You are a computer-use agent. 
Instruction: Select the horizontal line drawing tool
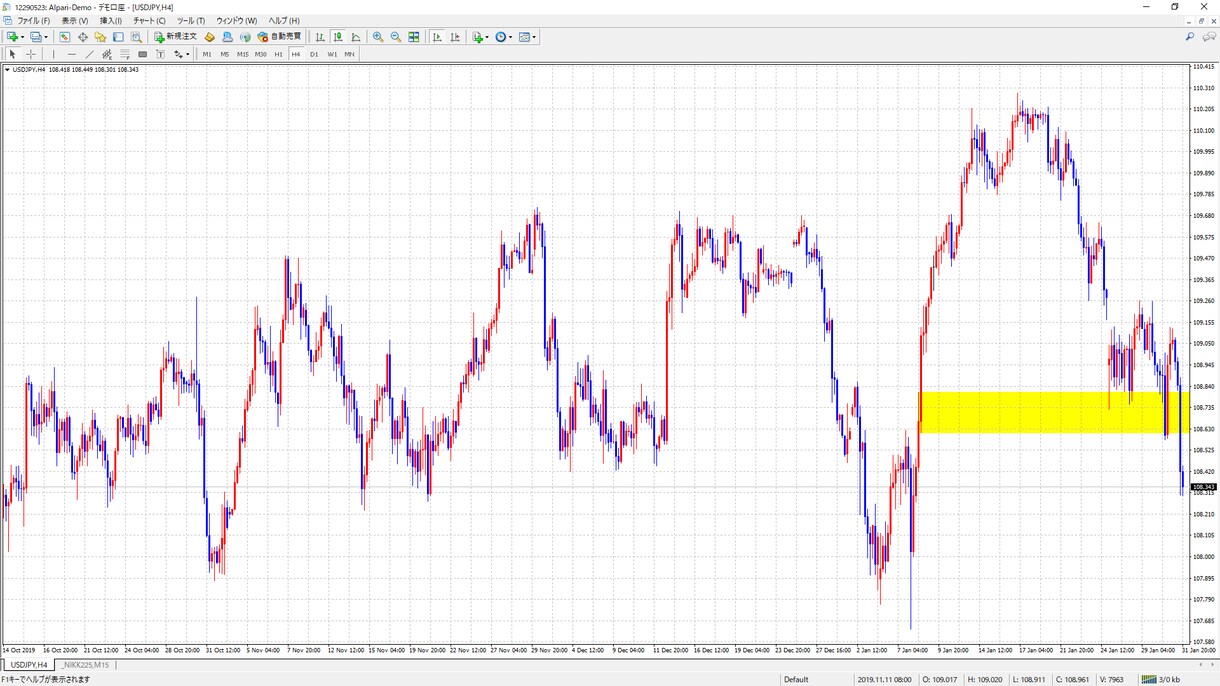click(x=71, y=54)
